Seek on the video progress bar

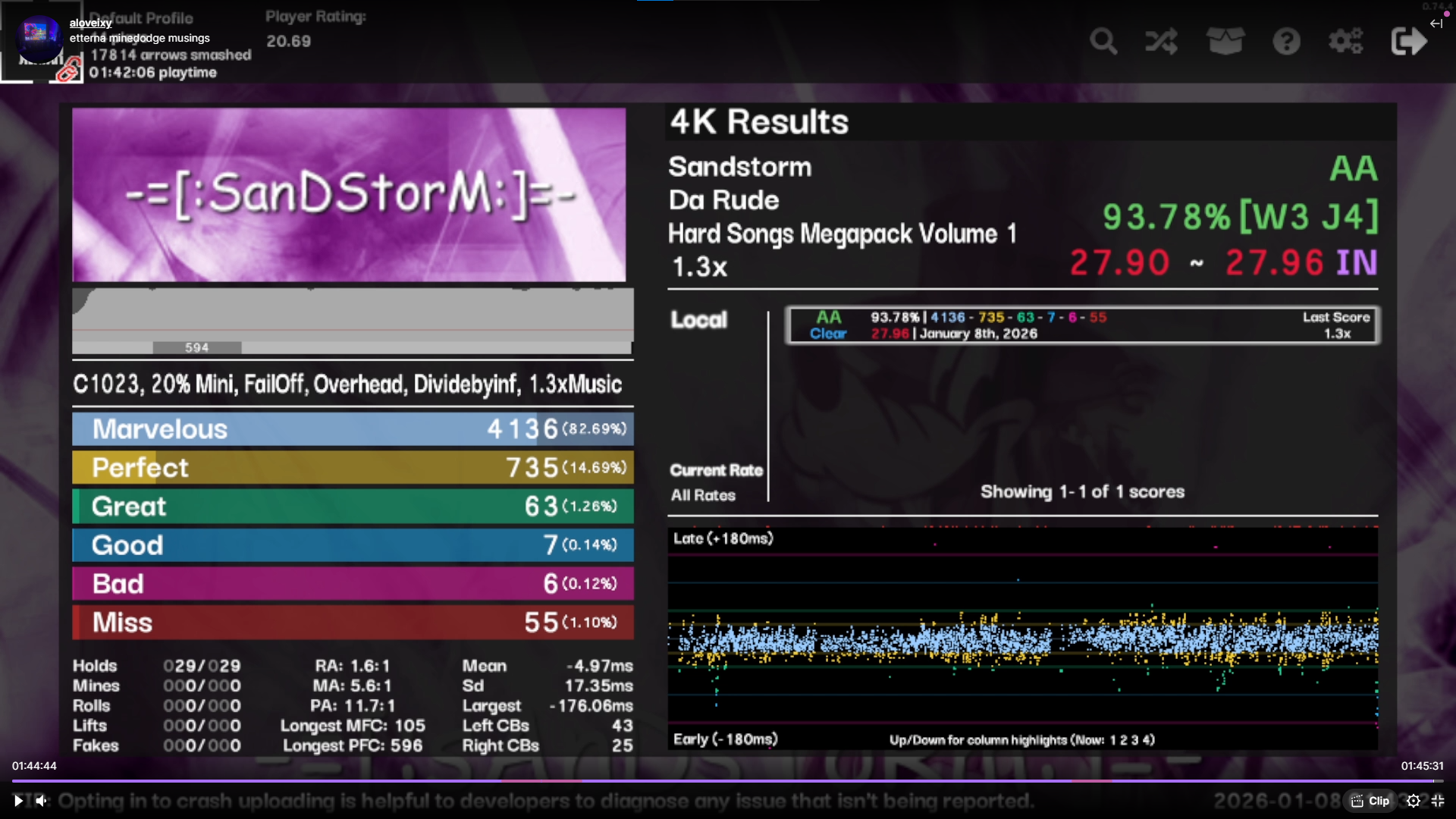(x=728, y=780)
